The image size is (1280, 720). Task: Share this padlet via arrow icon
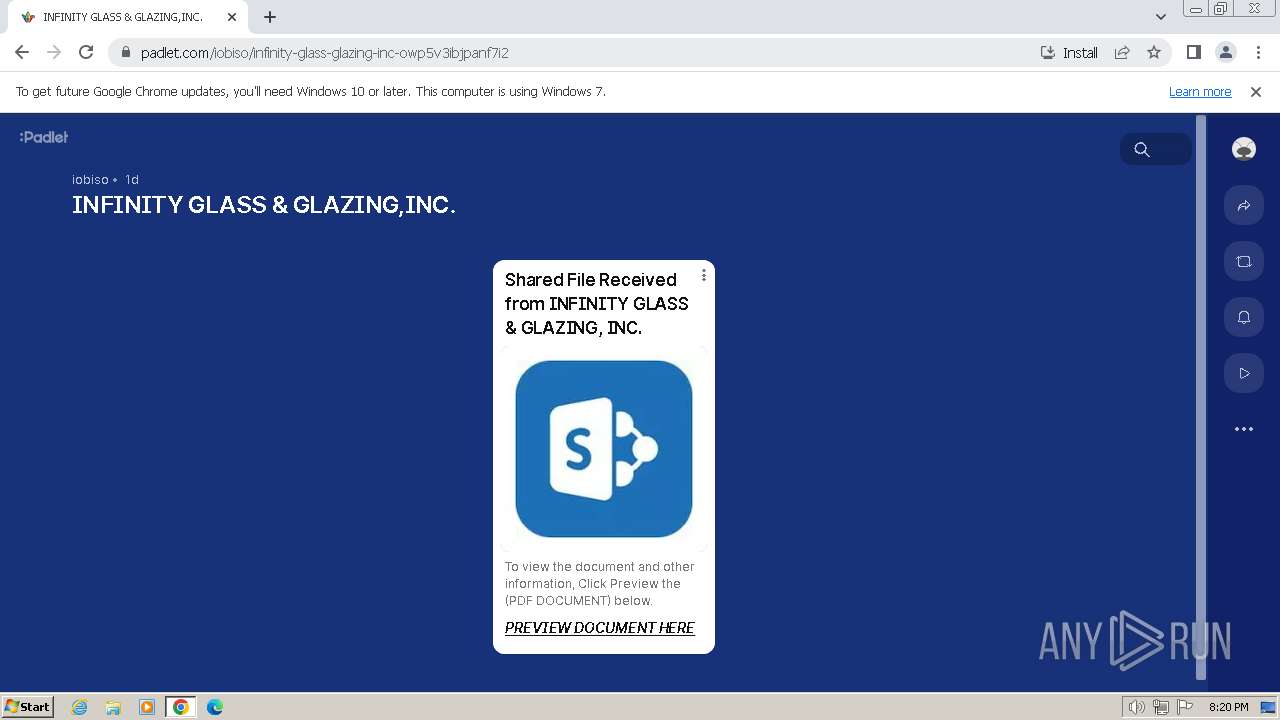pos(1244,205)
